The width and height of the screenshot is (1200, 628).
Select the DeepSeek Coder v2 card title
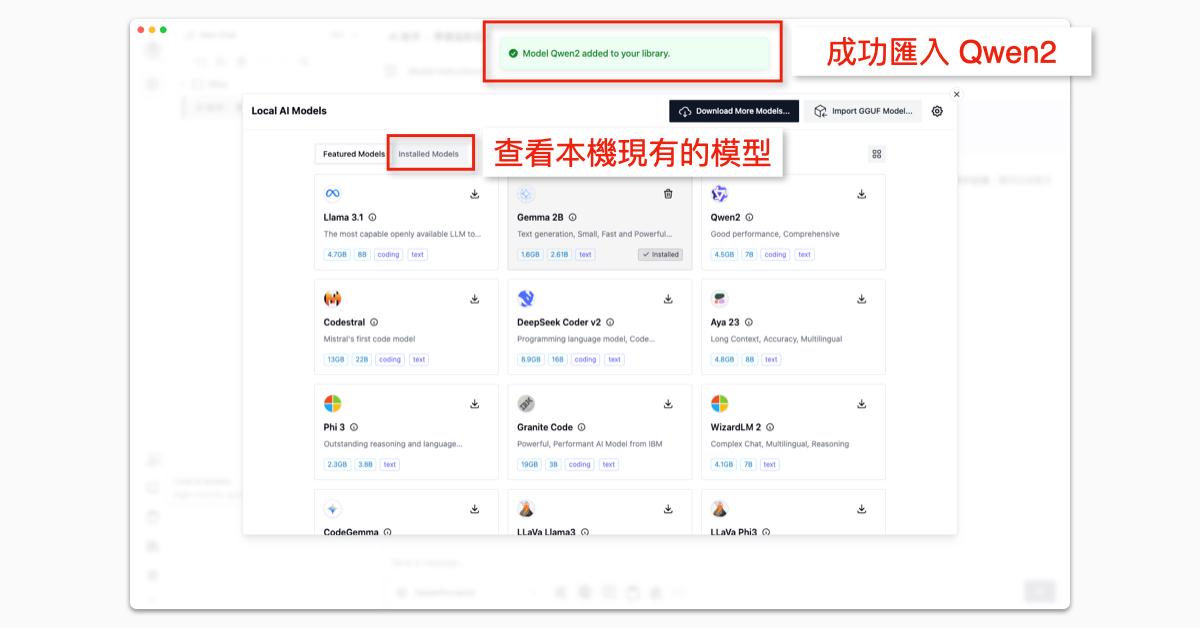pos(559,322)
